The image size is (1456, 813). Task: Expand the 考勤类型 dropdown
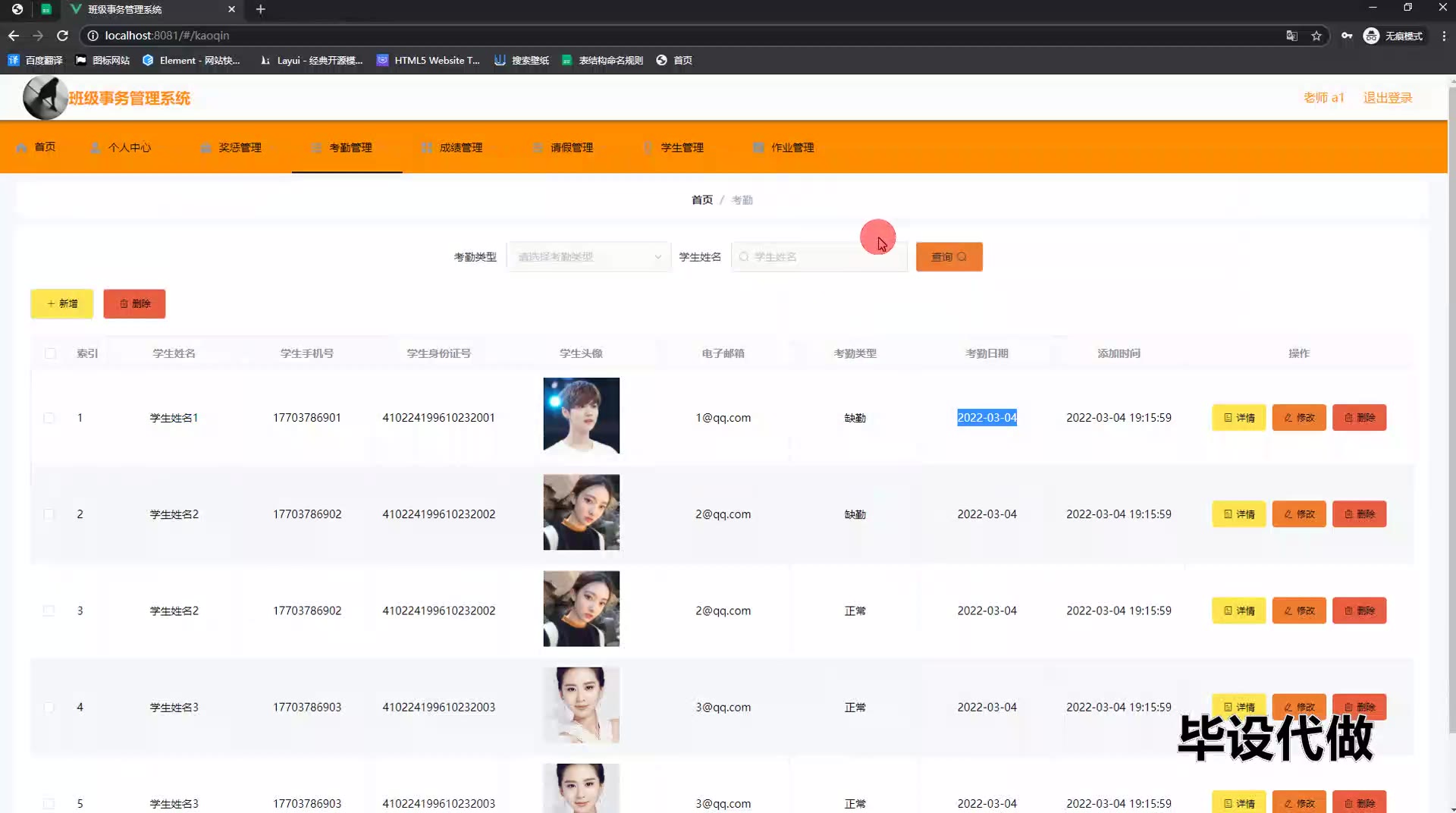coord(588,257)
